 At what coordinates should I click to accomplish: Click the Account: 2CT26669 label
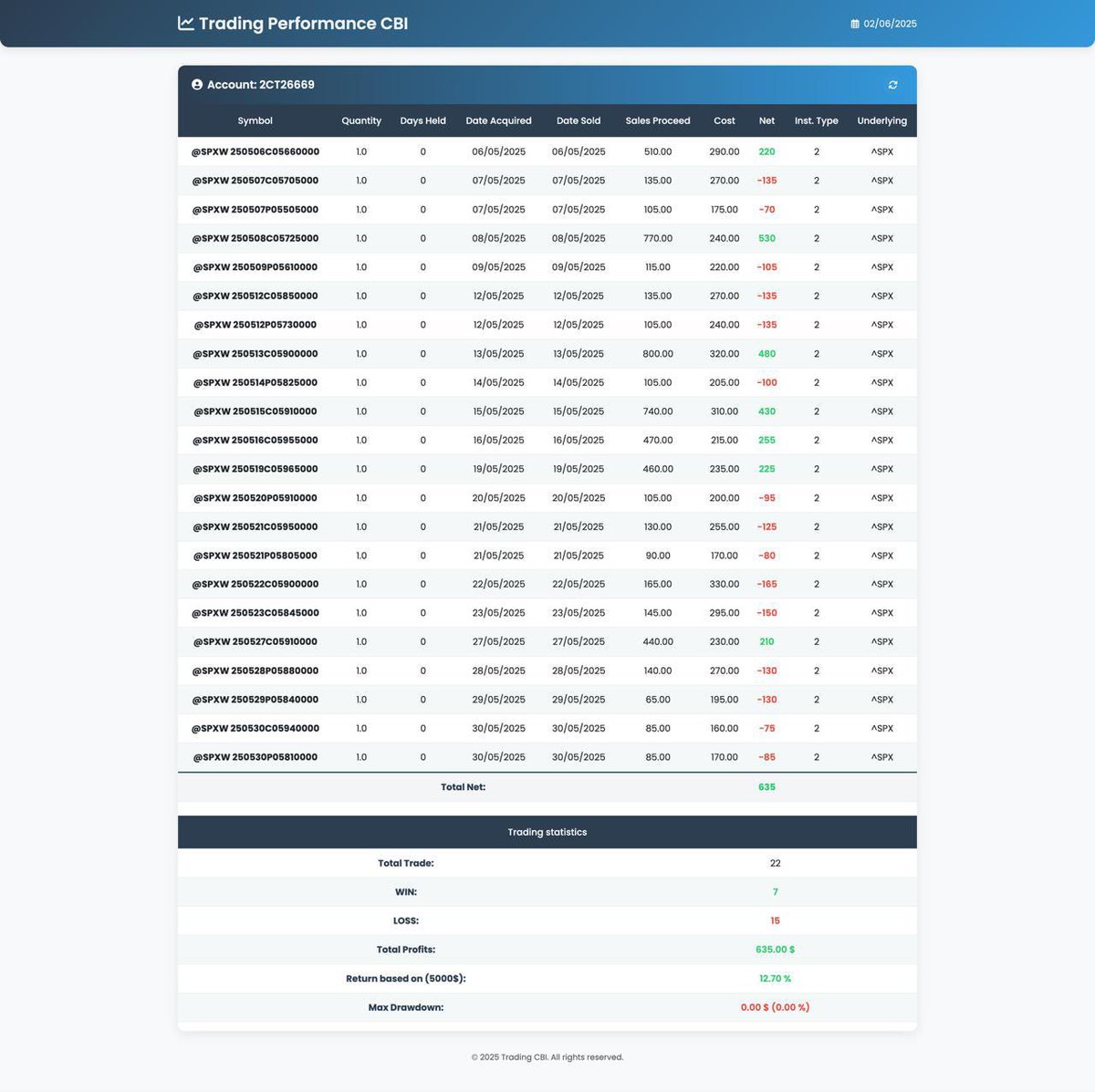pyautogui.click(x=261, y=85)
